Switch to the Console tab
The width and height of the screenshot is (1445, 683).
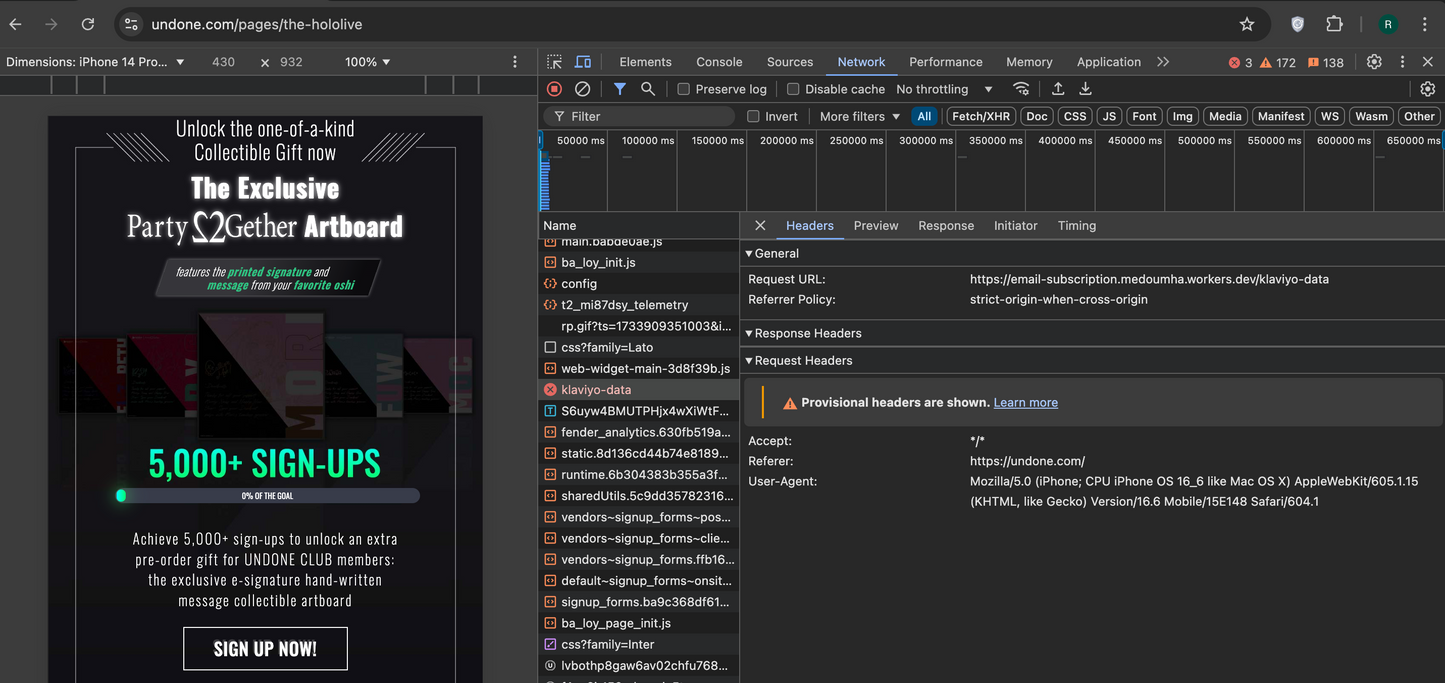tap(719, 62)
